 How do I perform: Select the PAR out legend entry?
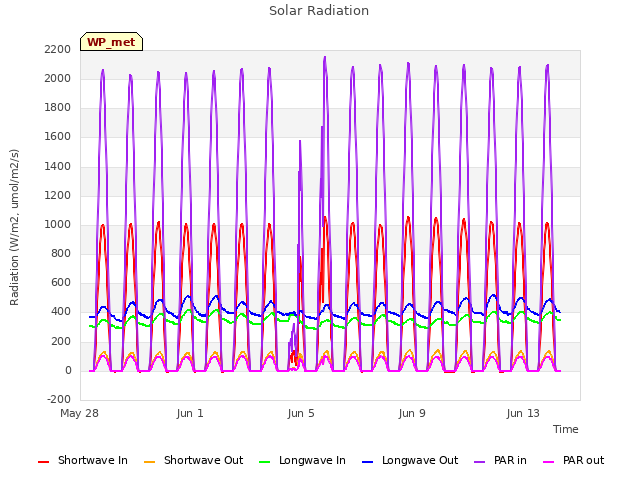click(573, 460)
